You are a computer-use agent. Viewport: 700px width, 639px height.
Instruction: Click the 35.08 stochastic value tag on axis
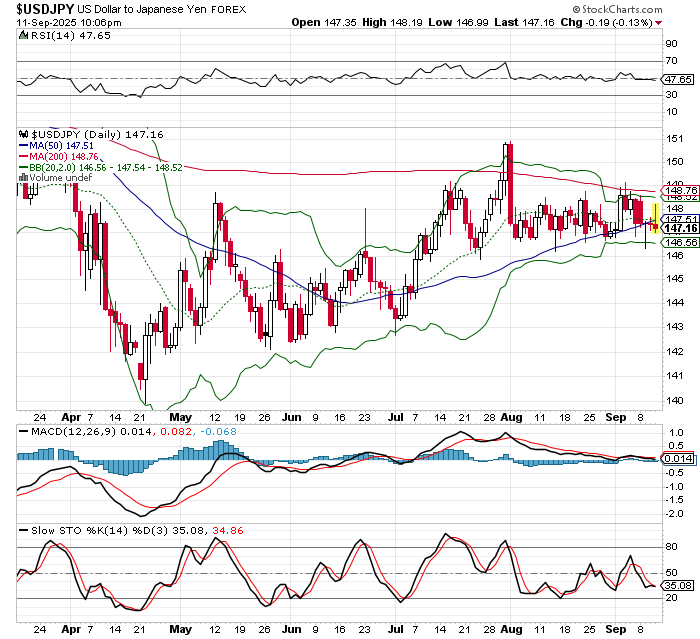click(680, 585)
